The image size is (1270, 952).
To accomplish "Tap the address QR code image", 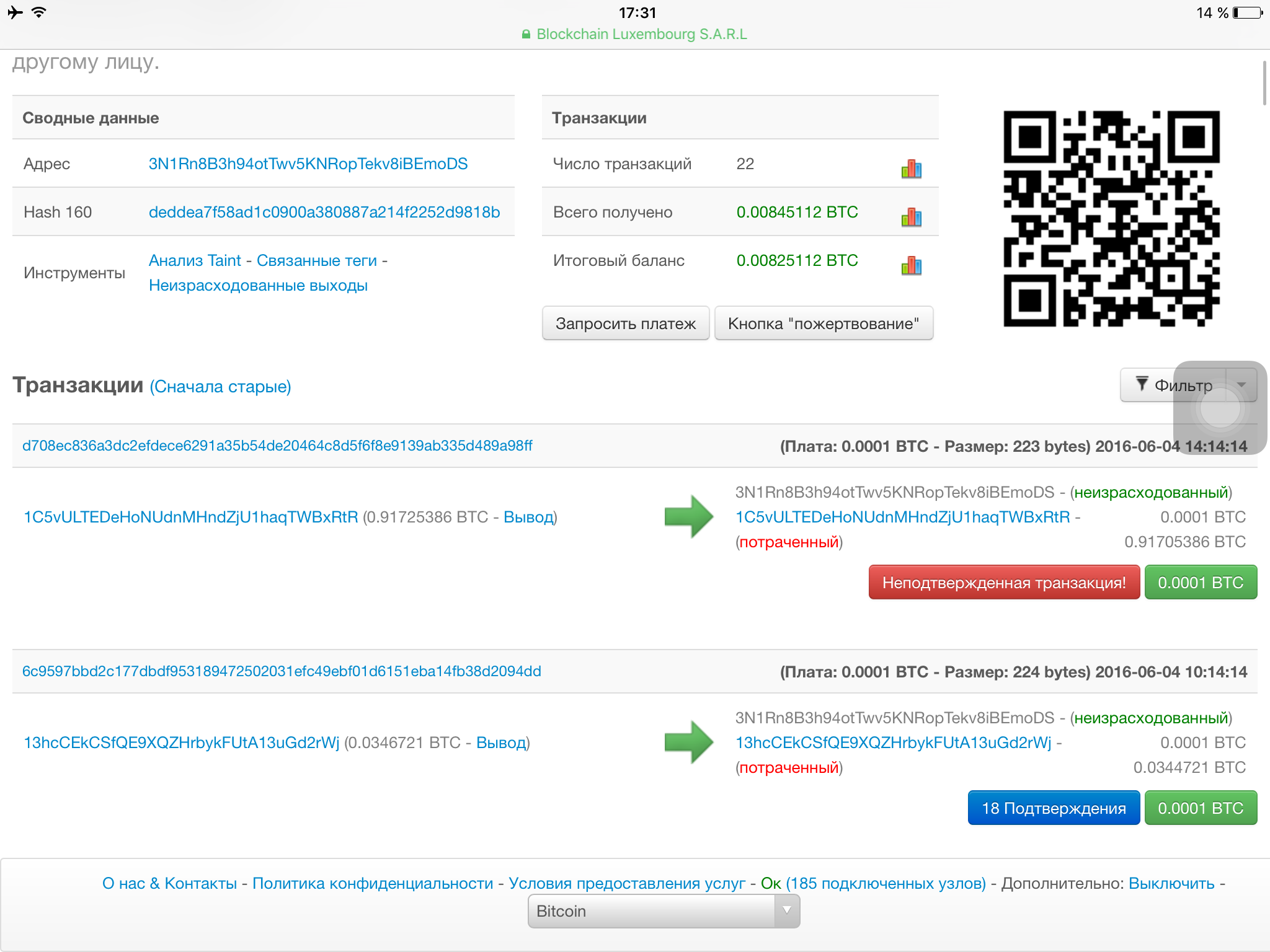I will tap(1111, 219).
